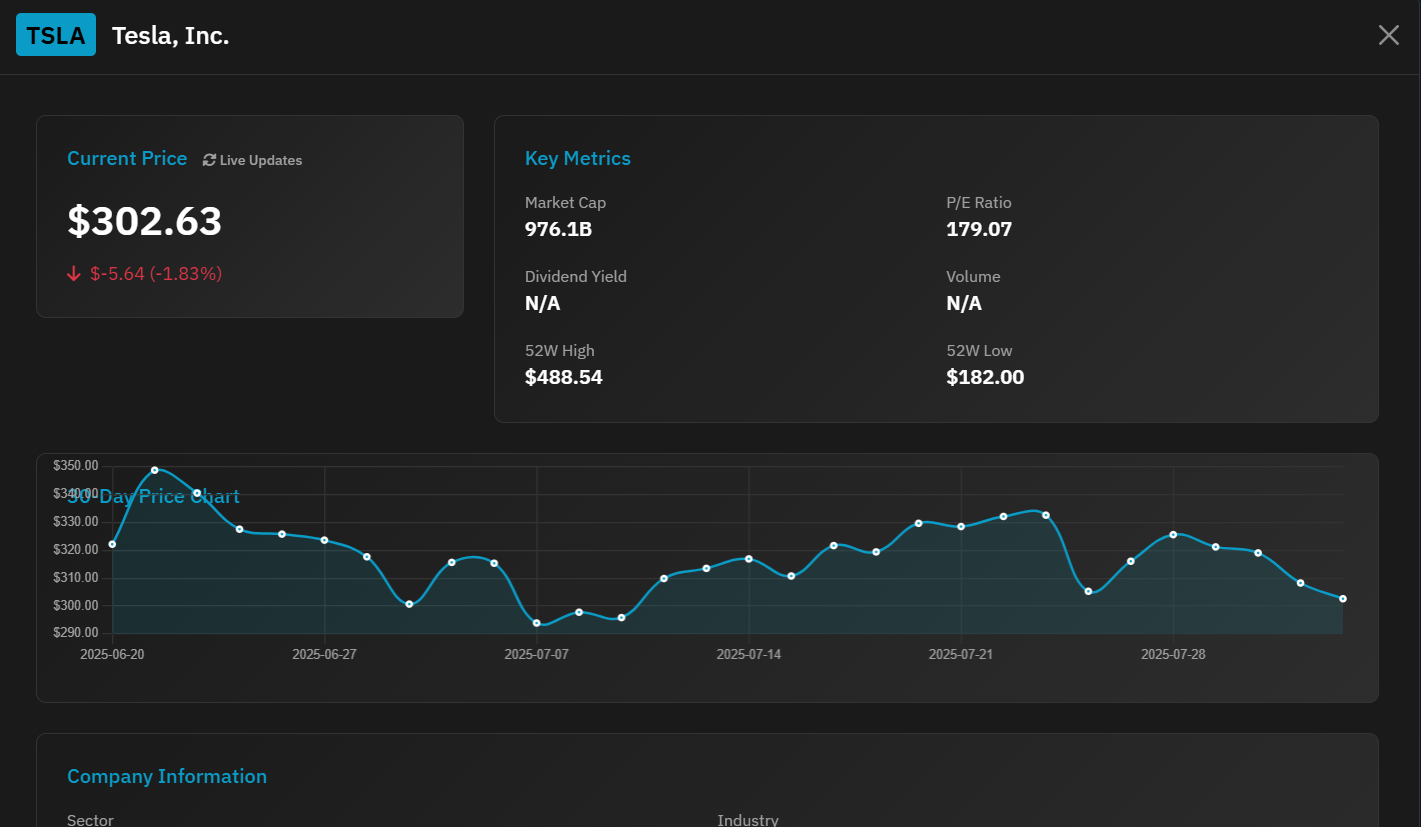Click the red down arrow price change icon

74,274
